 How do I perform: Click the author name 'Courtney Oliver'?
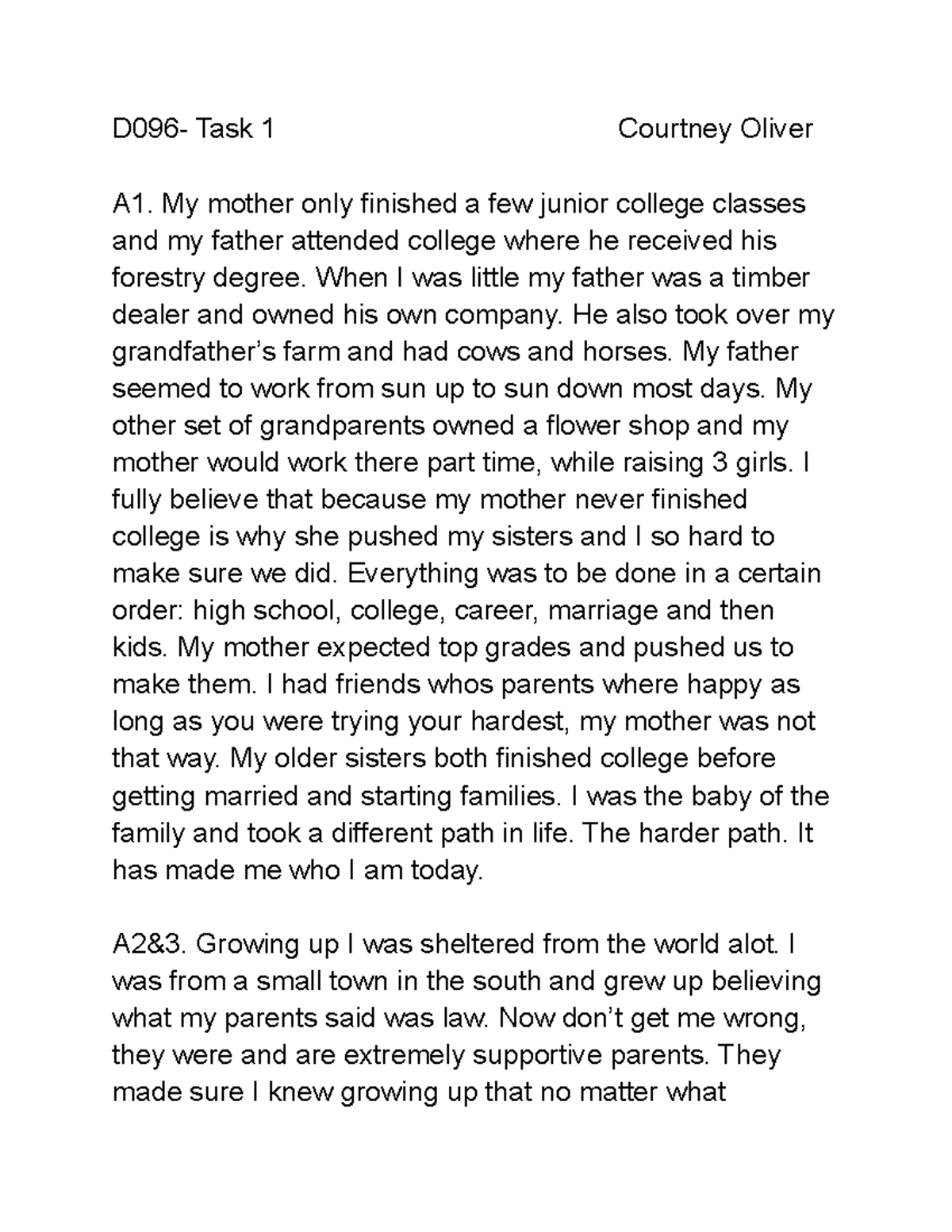(715, 129)
